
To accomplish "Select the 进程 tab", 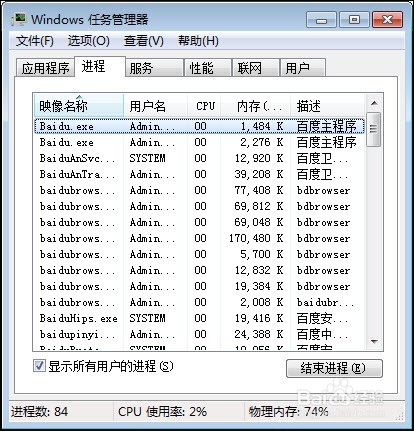I will pos(100,66).
